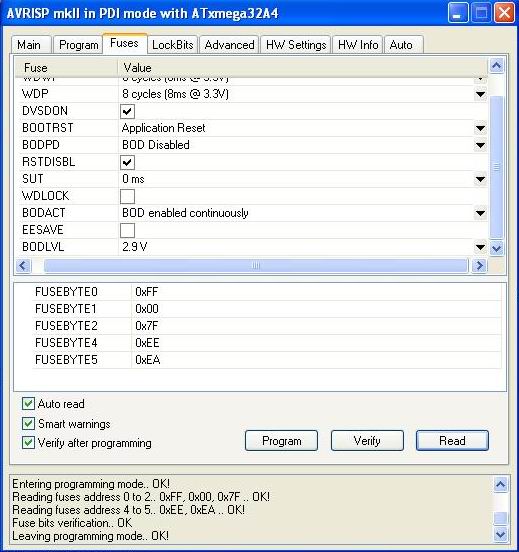Viewport: 519px width, 552px height.
Task: Open the WDP value dropdown
Action: [x=480, y=94]
